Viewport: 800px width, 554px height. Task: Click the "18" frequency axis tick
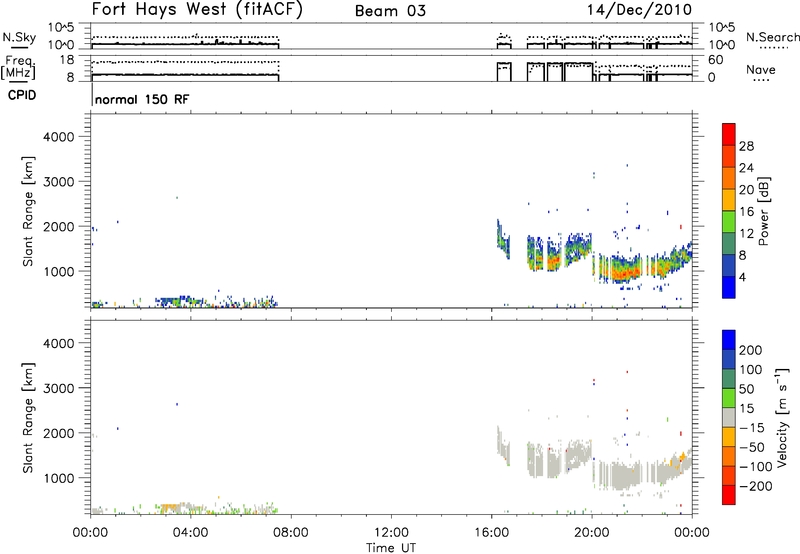tap(67, 60)
